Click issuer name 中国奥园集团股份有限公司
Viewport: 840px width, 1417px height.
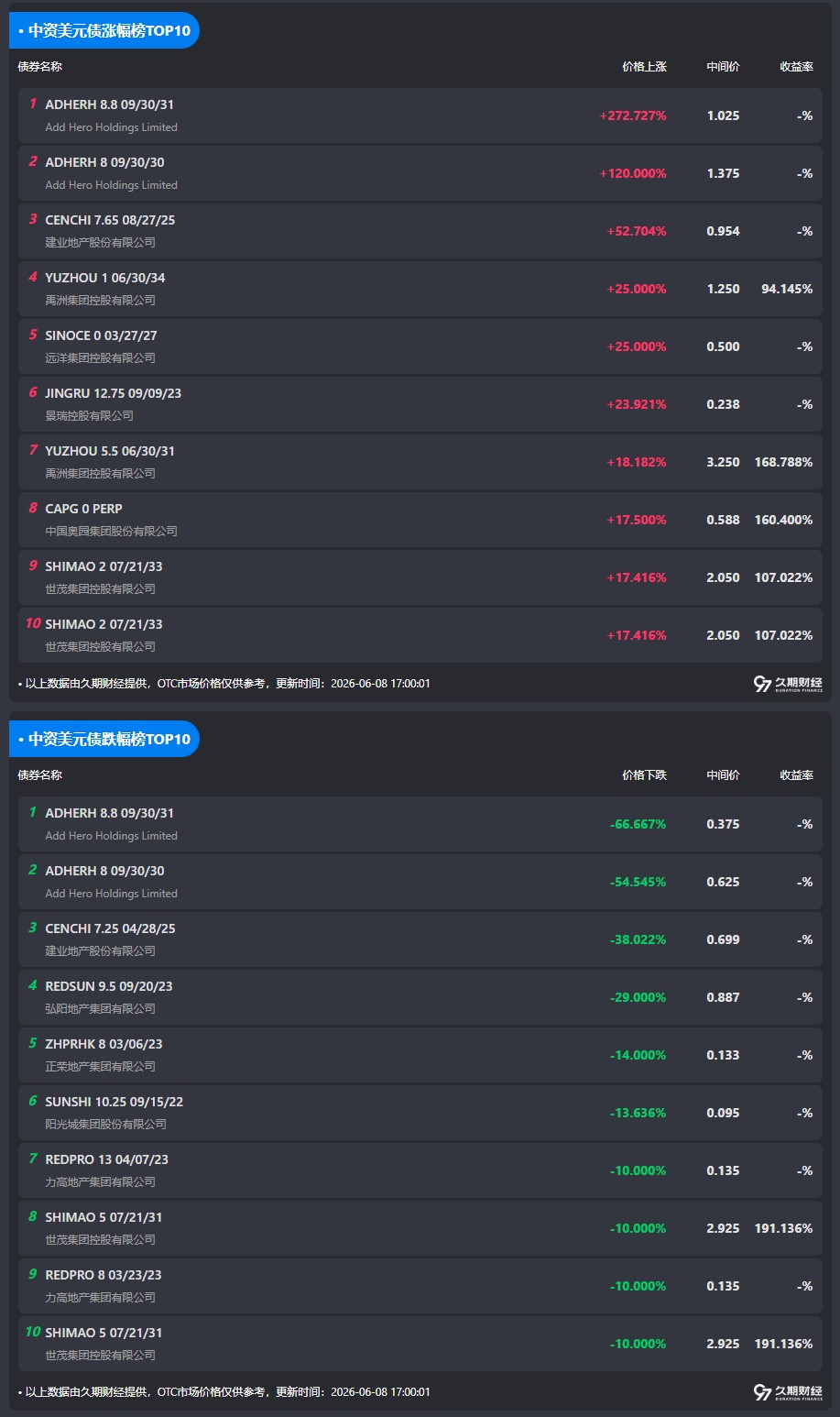pos(112,532)
